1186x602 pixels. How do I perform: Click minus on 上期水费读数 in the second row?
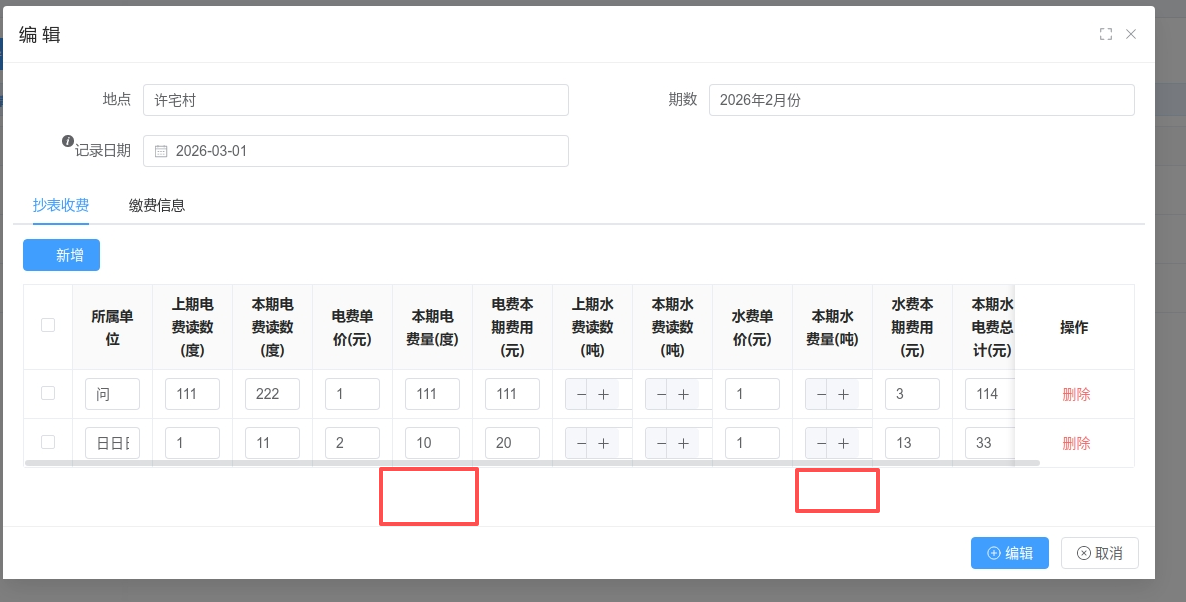pyautogui.click(x=581, y=443)
